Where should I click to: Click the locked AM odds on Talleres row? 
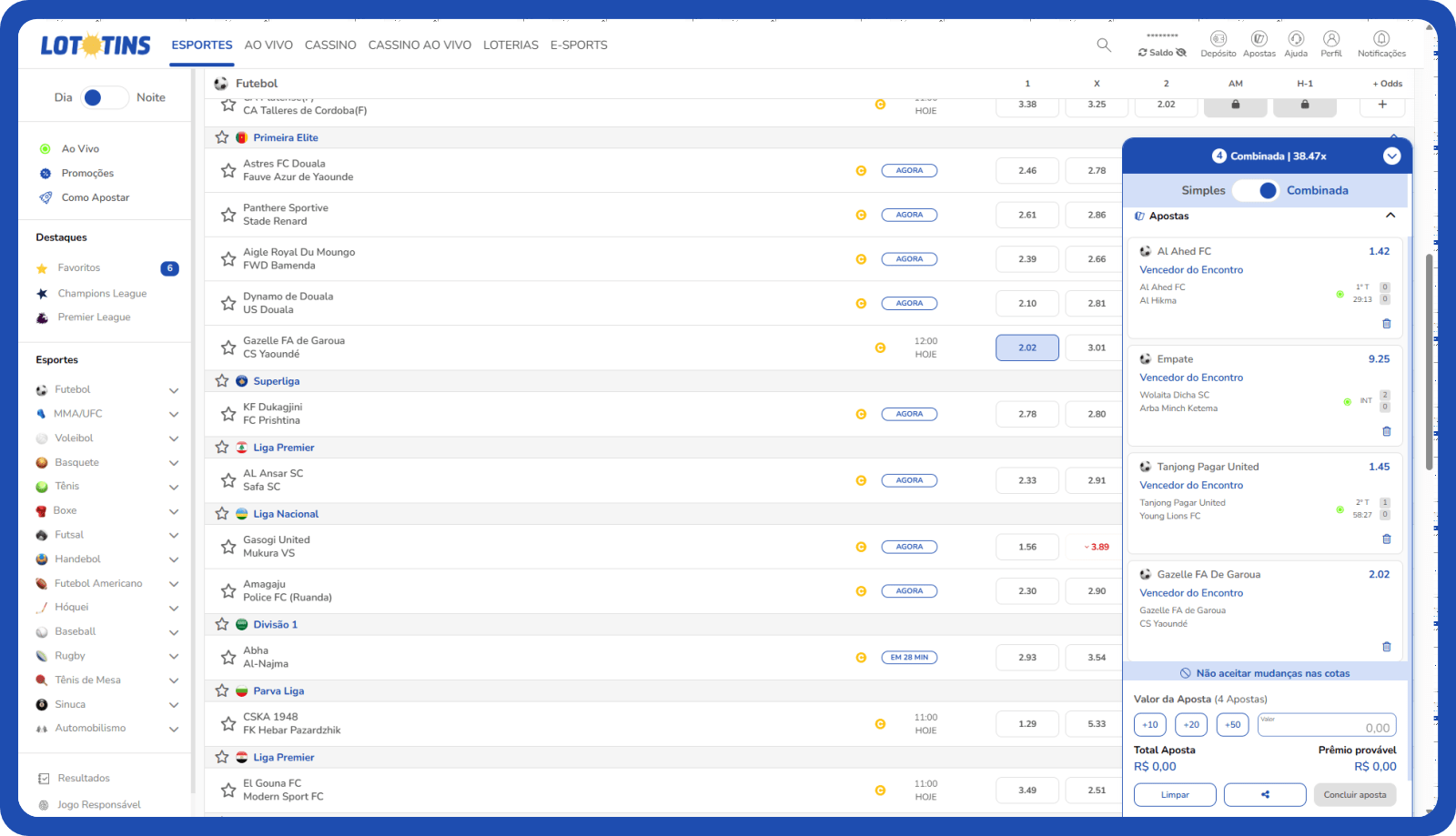coord(1236,105)
